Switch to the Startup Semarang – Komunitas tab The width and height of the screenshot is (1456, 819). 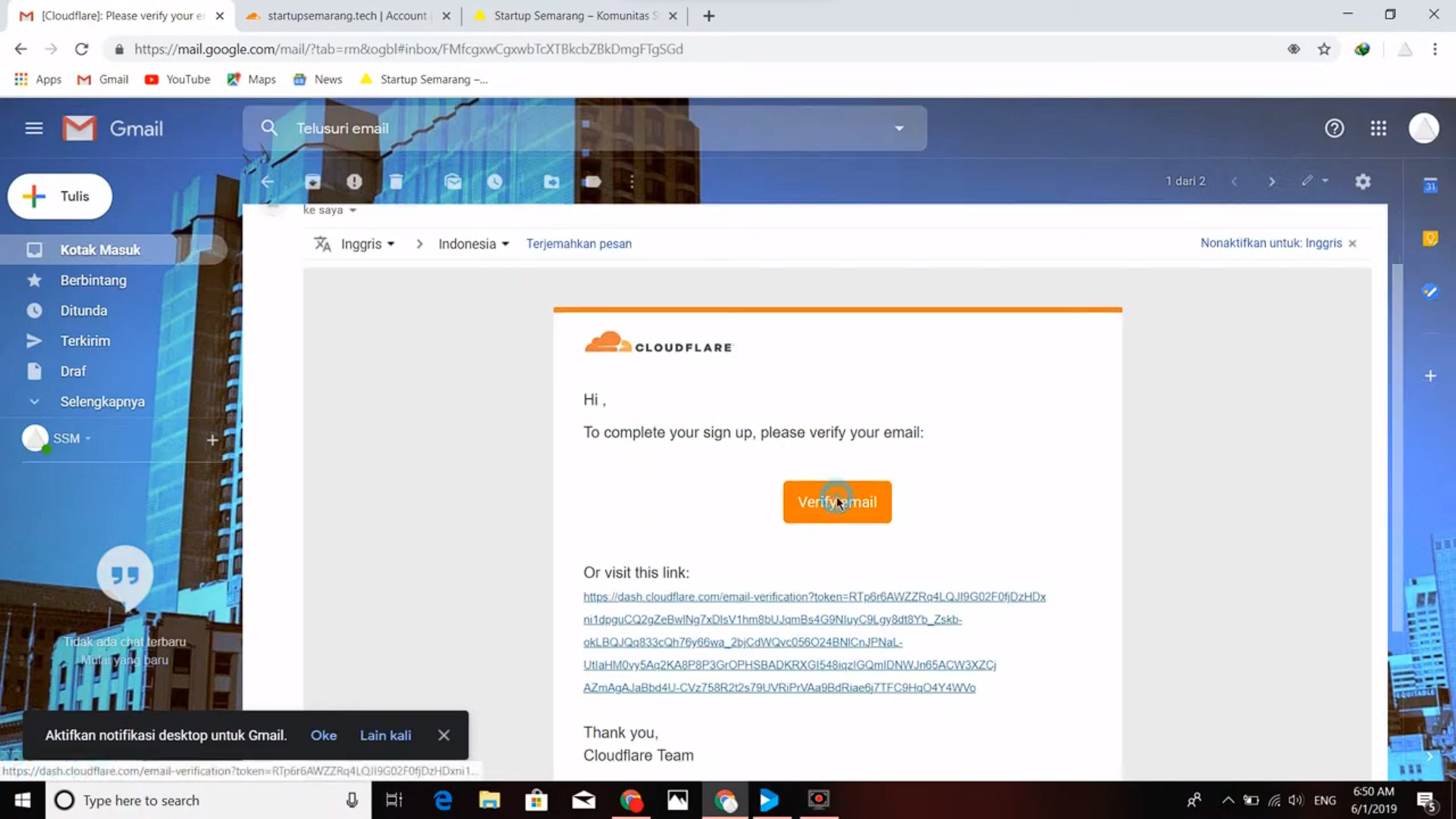click(x=575, y=16)
